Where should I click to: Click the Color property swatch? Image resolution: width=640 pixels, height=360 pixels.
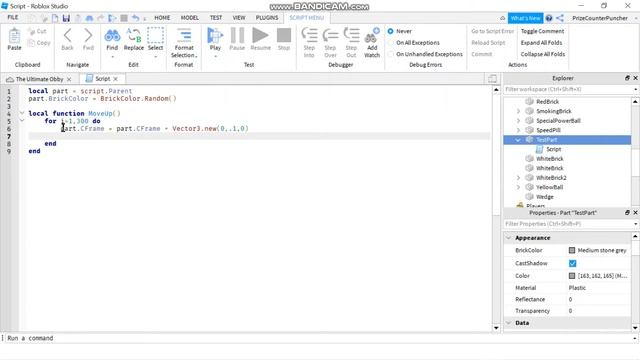point(572,276)
